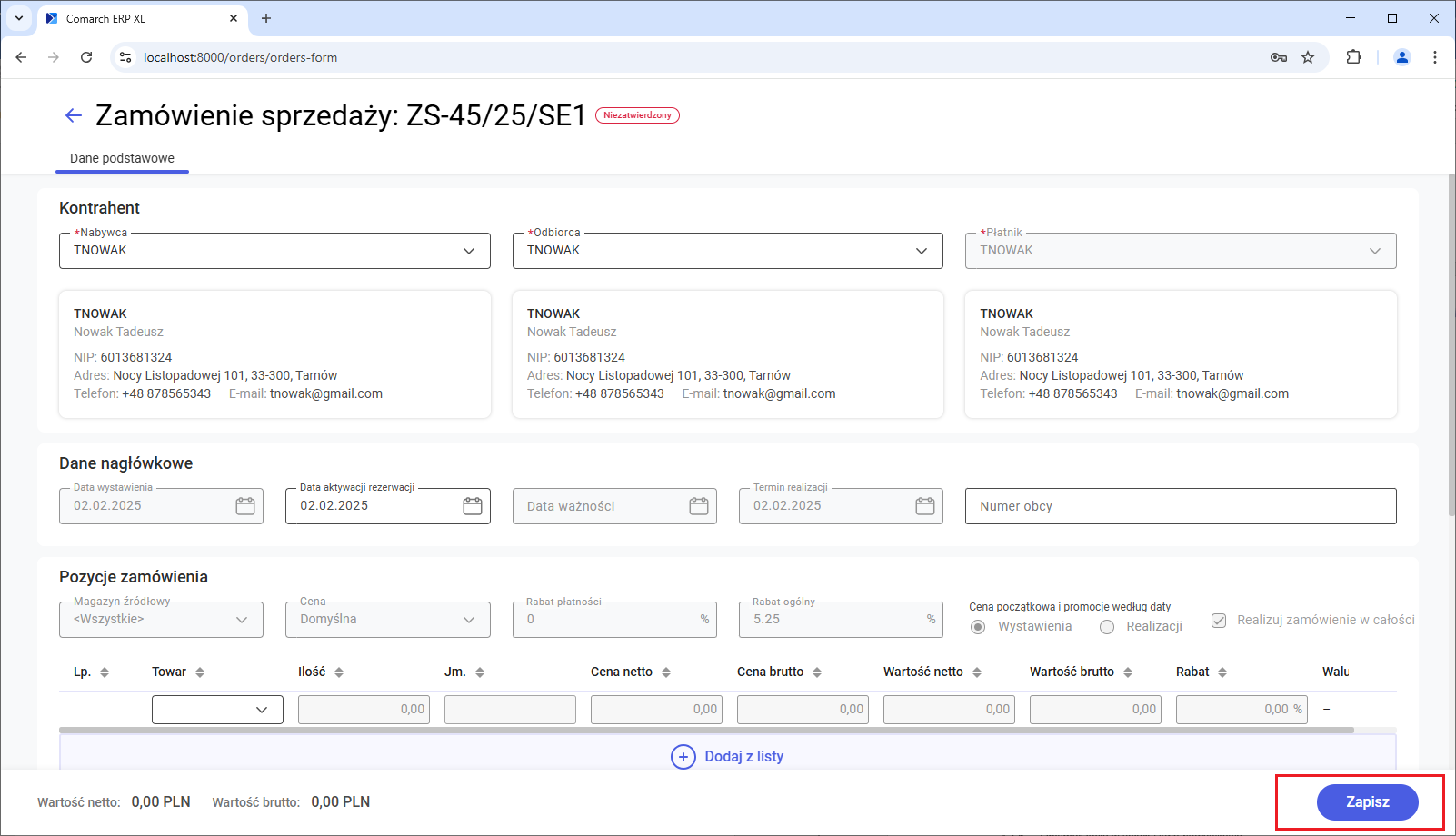The height and width of the screenshot is (836, 1456).
Task: Open the Towar dropdown in table row
Action: (x=262, y=710)
